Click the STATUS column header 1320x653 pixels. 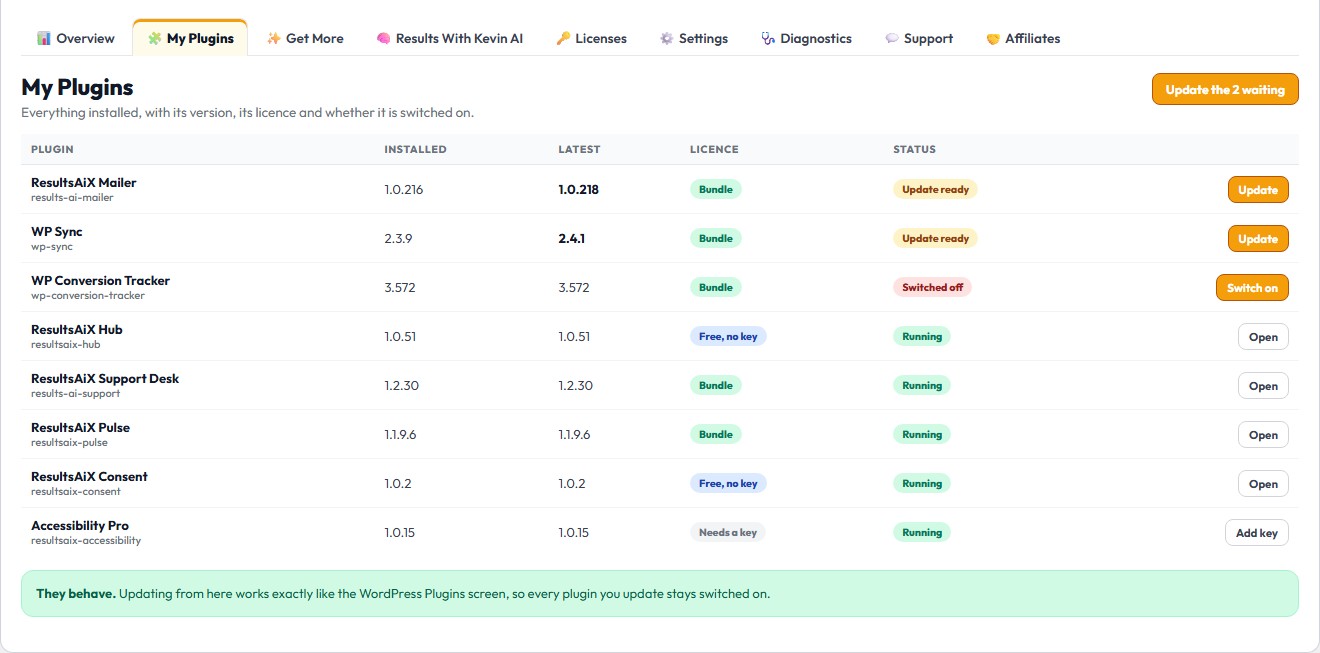(x=914, y=149)
